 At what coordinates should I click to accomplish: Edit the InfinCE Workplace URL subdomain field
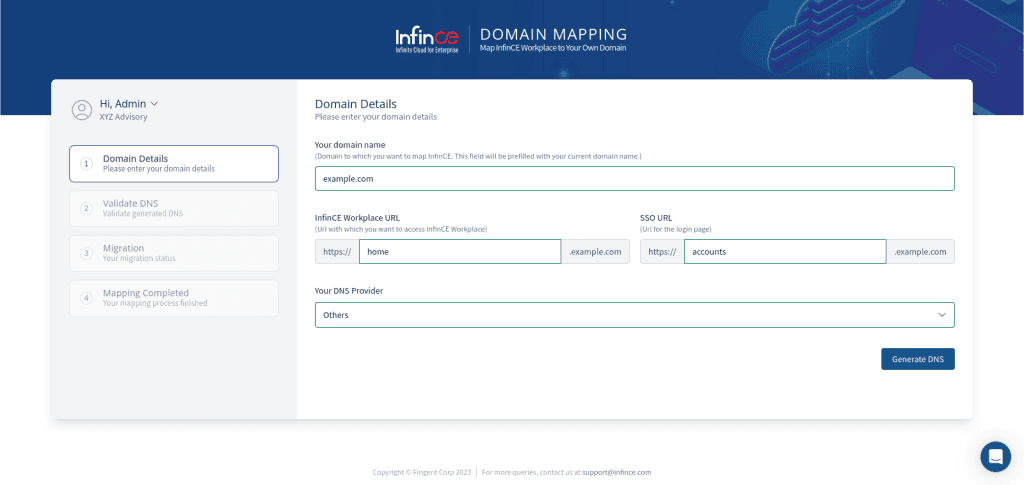click(x=460, y=251)
